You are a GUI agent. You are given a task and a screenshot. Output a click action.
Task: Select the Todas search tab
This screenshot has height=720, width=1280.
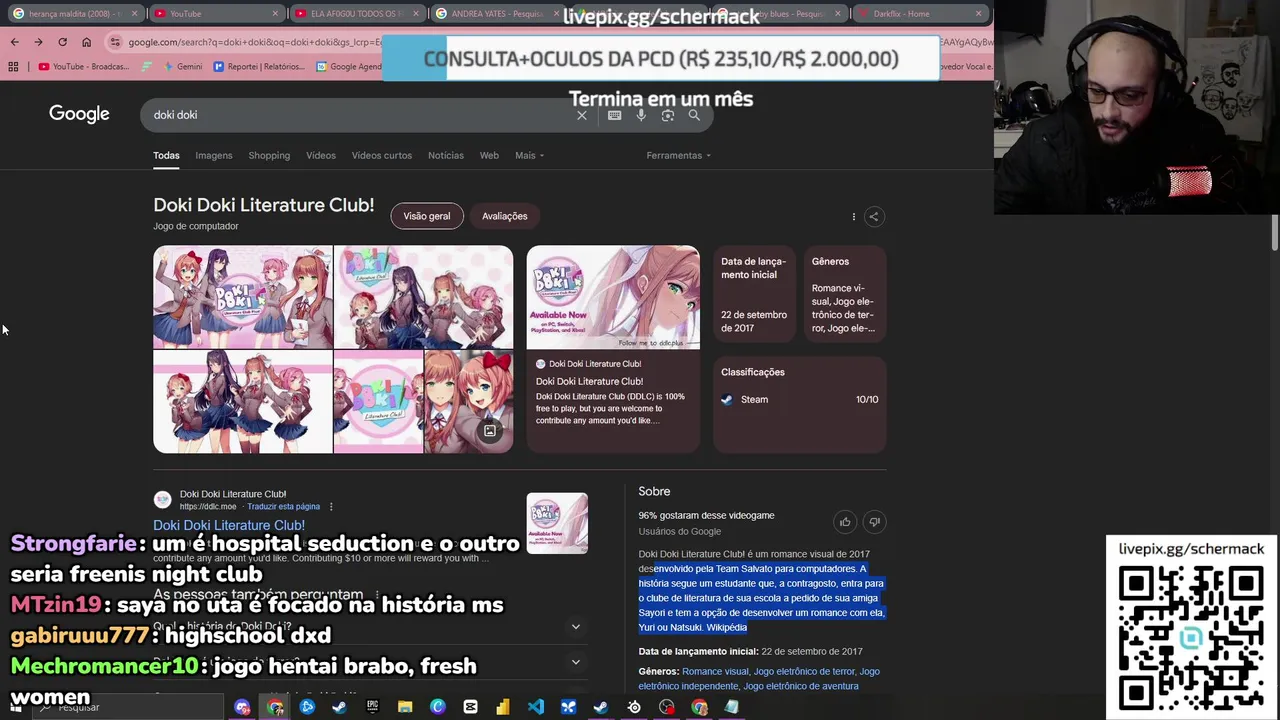[166, 155]
